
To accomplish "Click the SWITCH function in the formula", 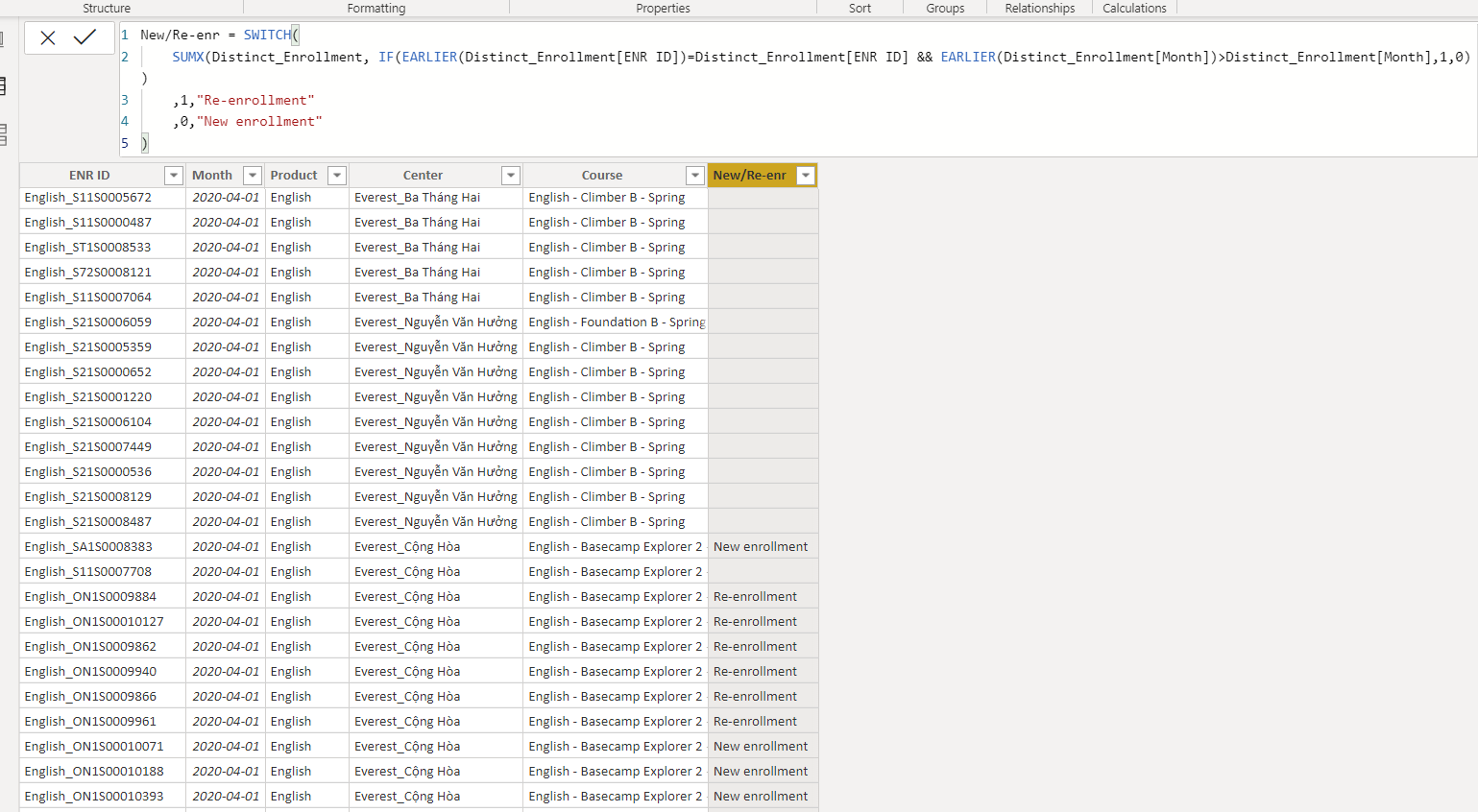I will tap(267, 35).
